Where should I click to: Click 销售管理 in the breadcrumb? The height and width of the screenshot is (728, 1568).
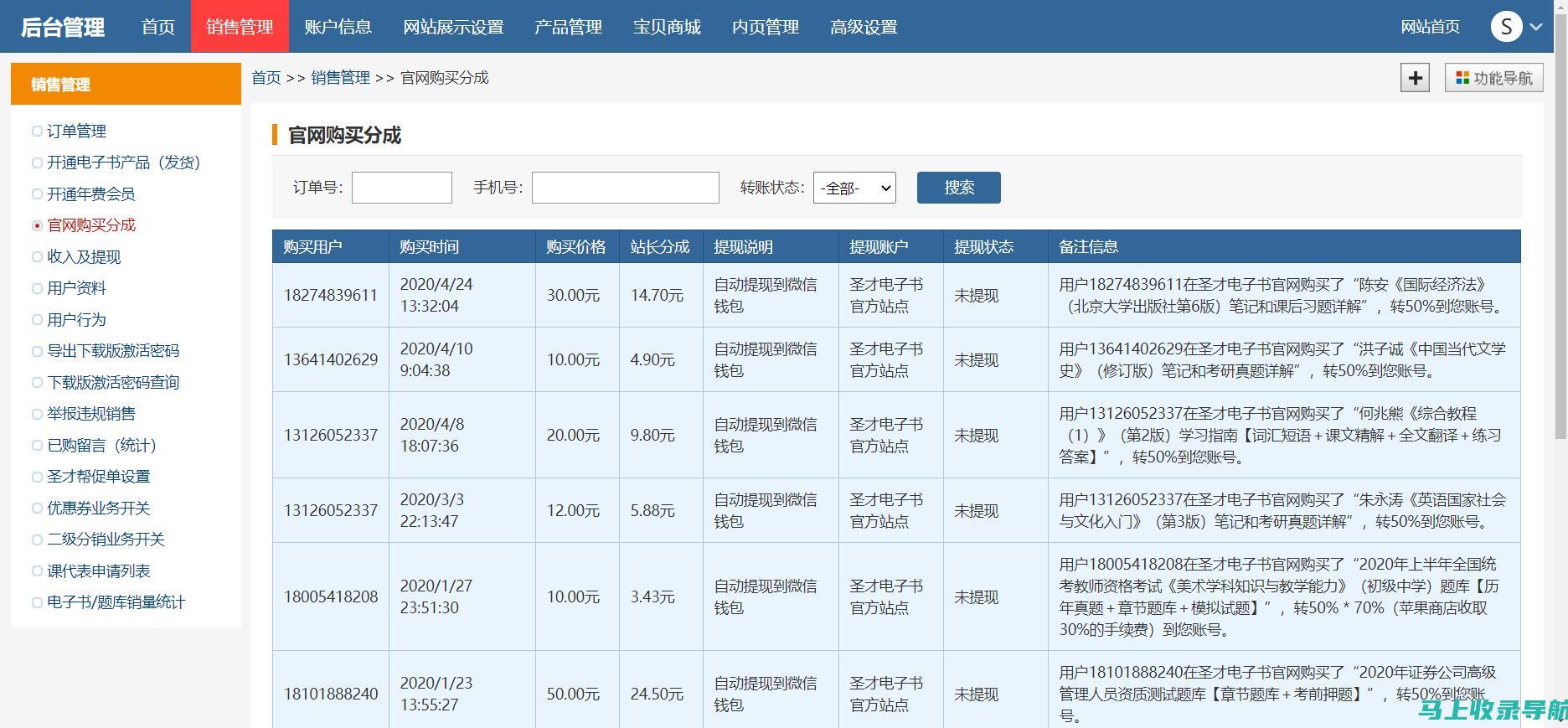(x=340, y=78)
